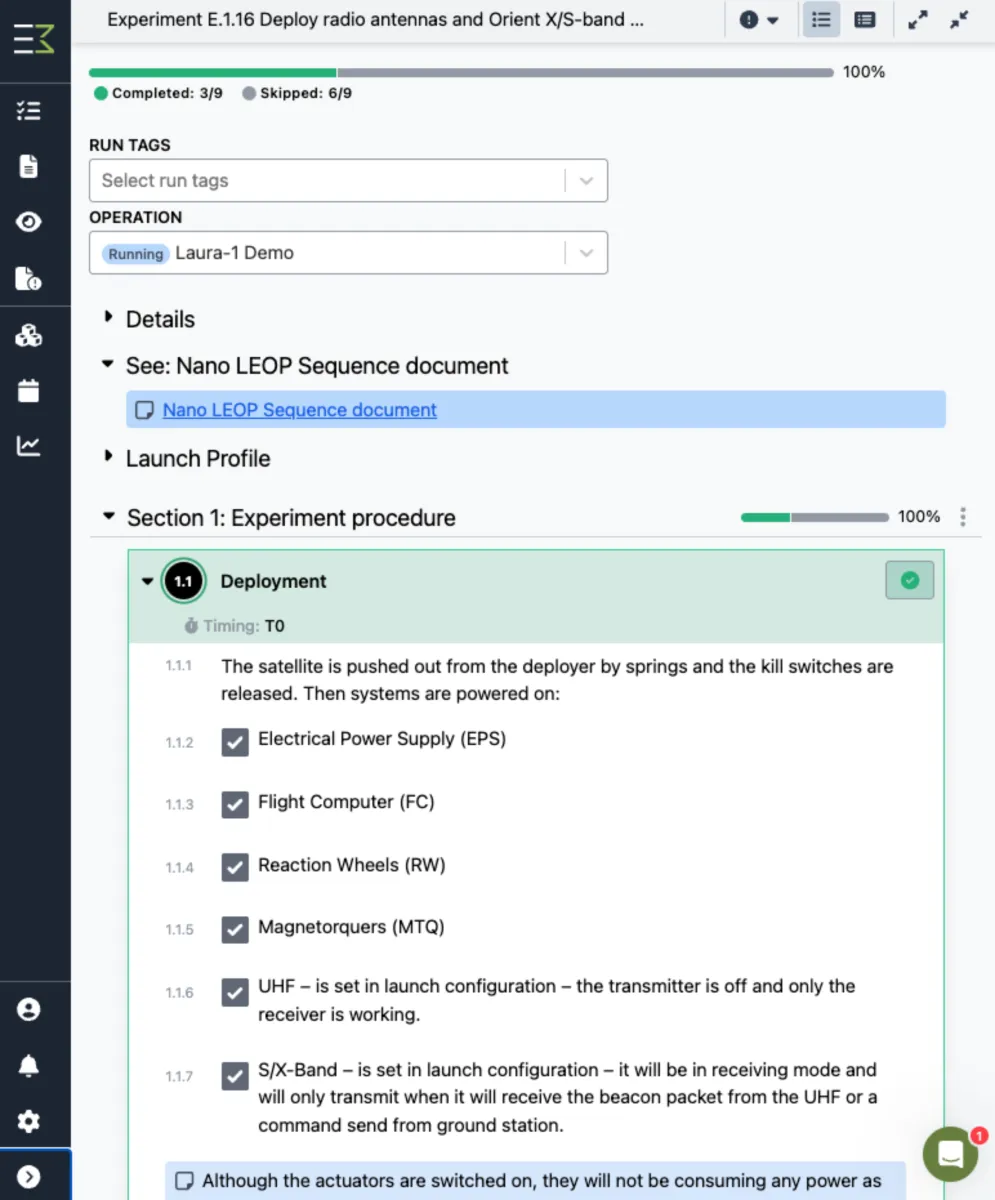Toggle the UHF launch configuration checkbox
This screenshot has height=1200, width=995.
point(235,992)
